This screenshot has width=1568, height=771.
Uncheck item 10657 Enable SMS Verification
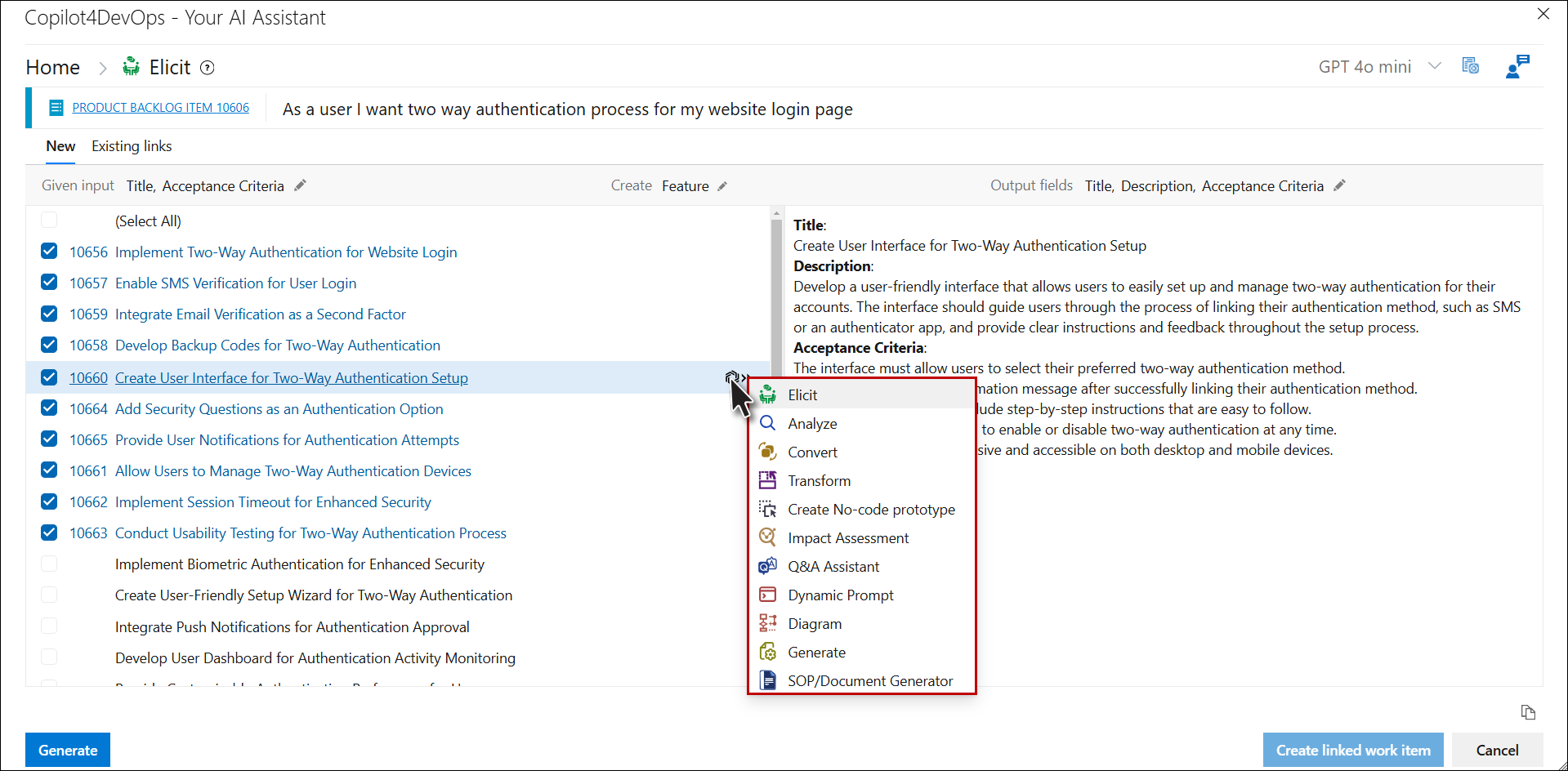tap(49, 282)
